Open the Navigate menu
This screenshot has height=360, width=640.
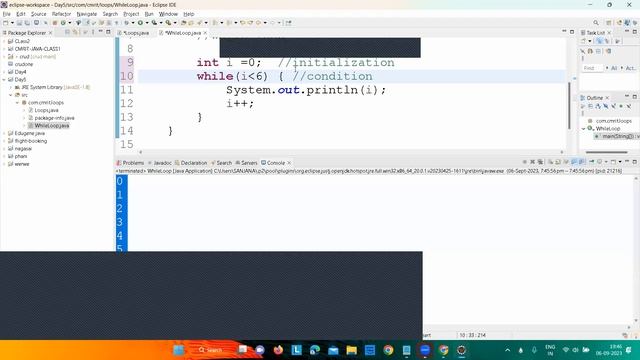click(87, 14)
